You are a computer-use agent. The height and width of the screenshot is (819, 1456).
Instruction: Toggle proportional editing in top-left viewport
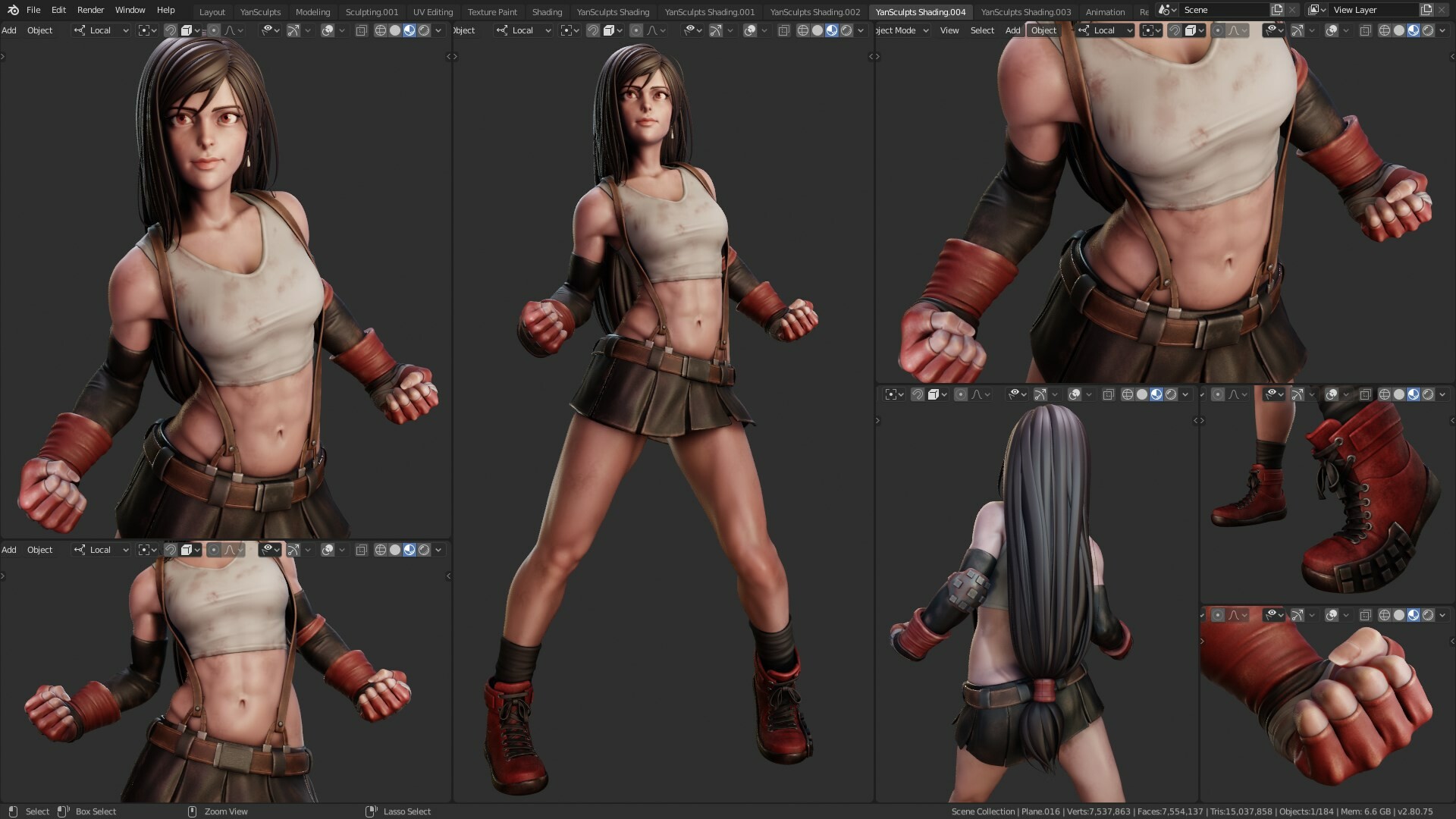coord(214,30)
